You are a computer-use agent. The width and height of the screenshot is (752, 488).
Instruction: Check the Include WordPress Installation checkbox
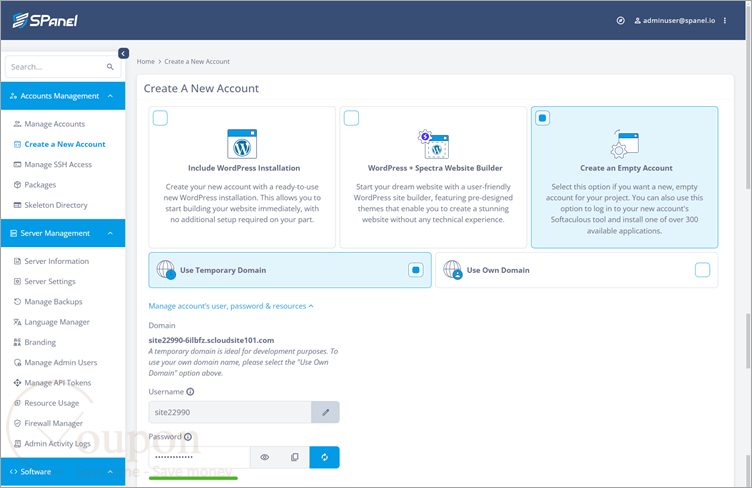pos(160,118)
